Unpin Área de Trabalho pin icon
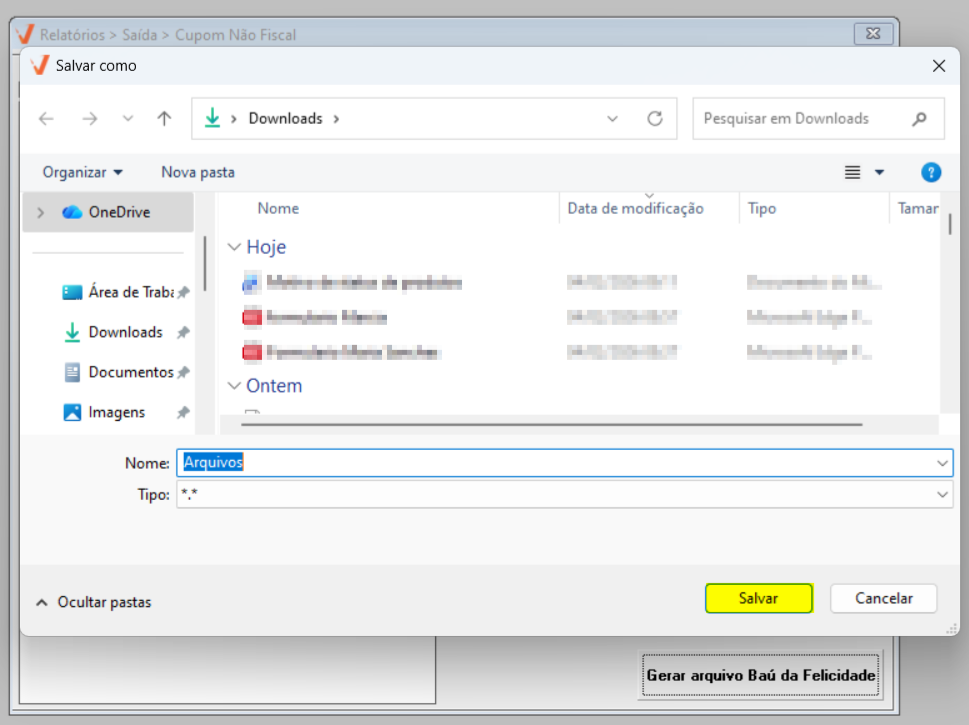The width and height of the screenshot is (969, 725). coord(183,292)
